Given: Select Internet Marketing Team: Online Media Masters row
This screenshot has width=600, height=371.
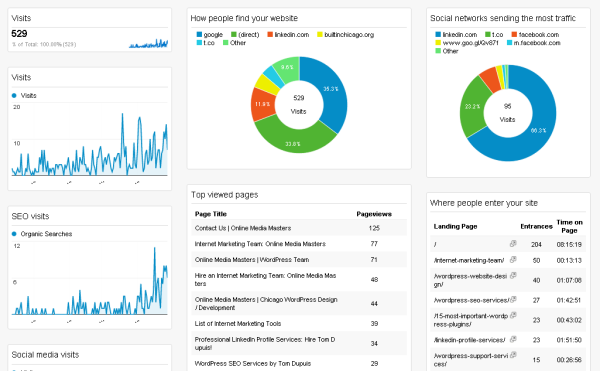Looking at the screenshot, I should pos(299,244).
